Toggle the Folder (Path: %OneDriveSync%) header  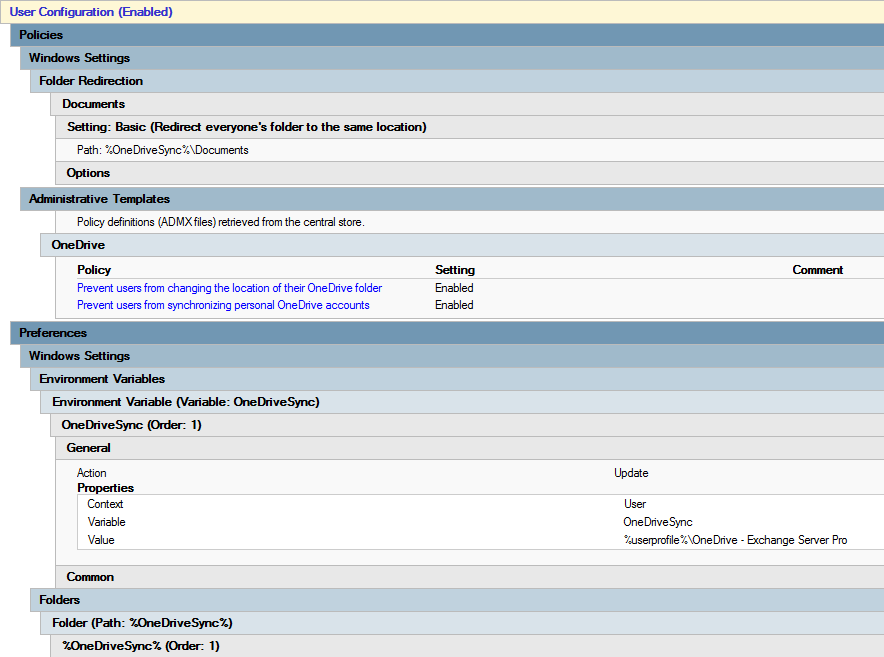pos(142,623)
